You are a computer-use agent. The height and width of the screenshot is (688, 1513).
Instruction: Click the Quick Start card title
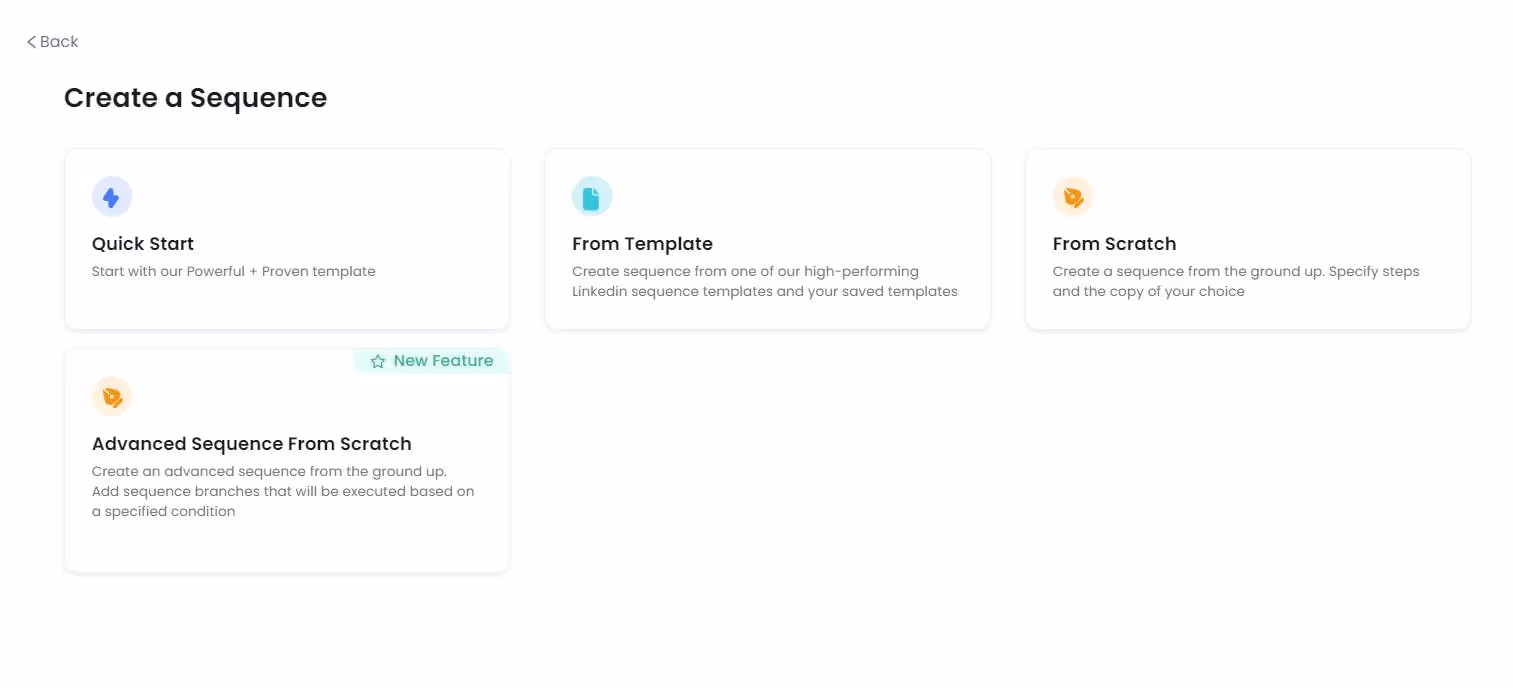click(x=143, y=244)
